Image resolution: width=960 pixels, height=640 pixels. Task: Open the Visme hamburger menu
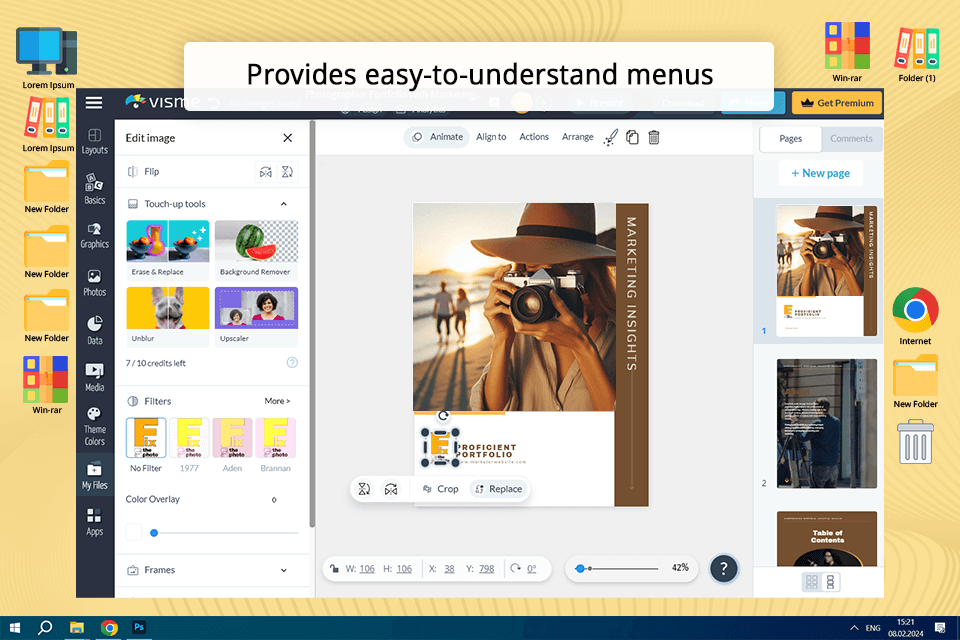click(x=94, y=102)
